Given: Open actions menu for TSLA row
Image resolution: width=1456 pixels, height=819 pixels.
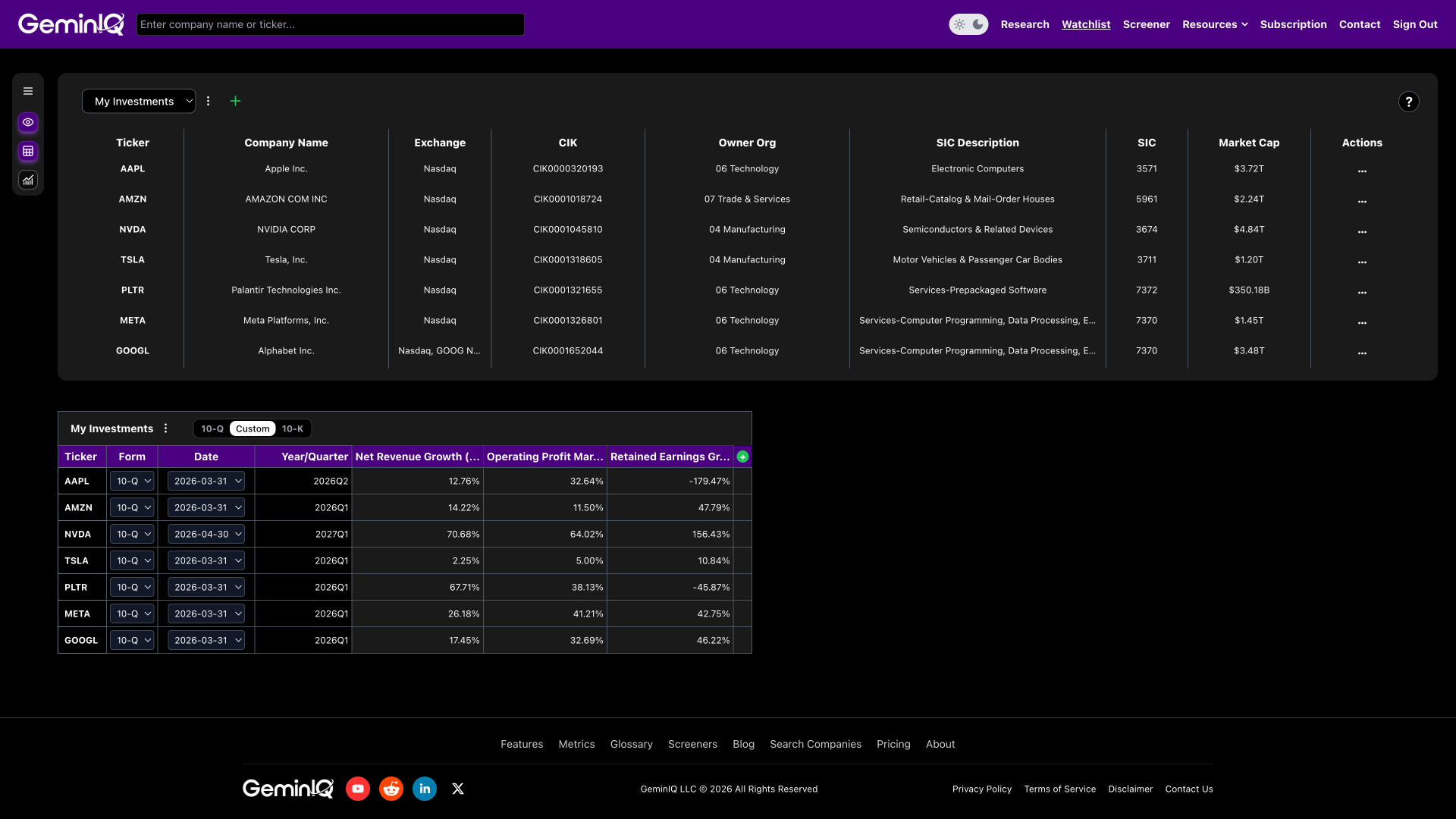Looking at the screenshot, I should point(1362,262).
